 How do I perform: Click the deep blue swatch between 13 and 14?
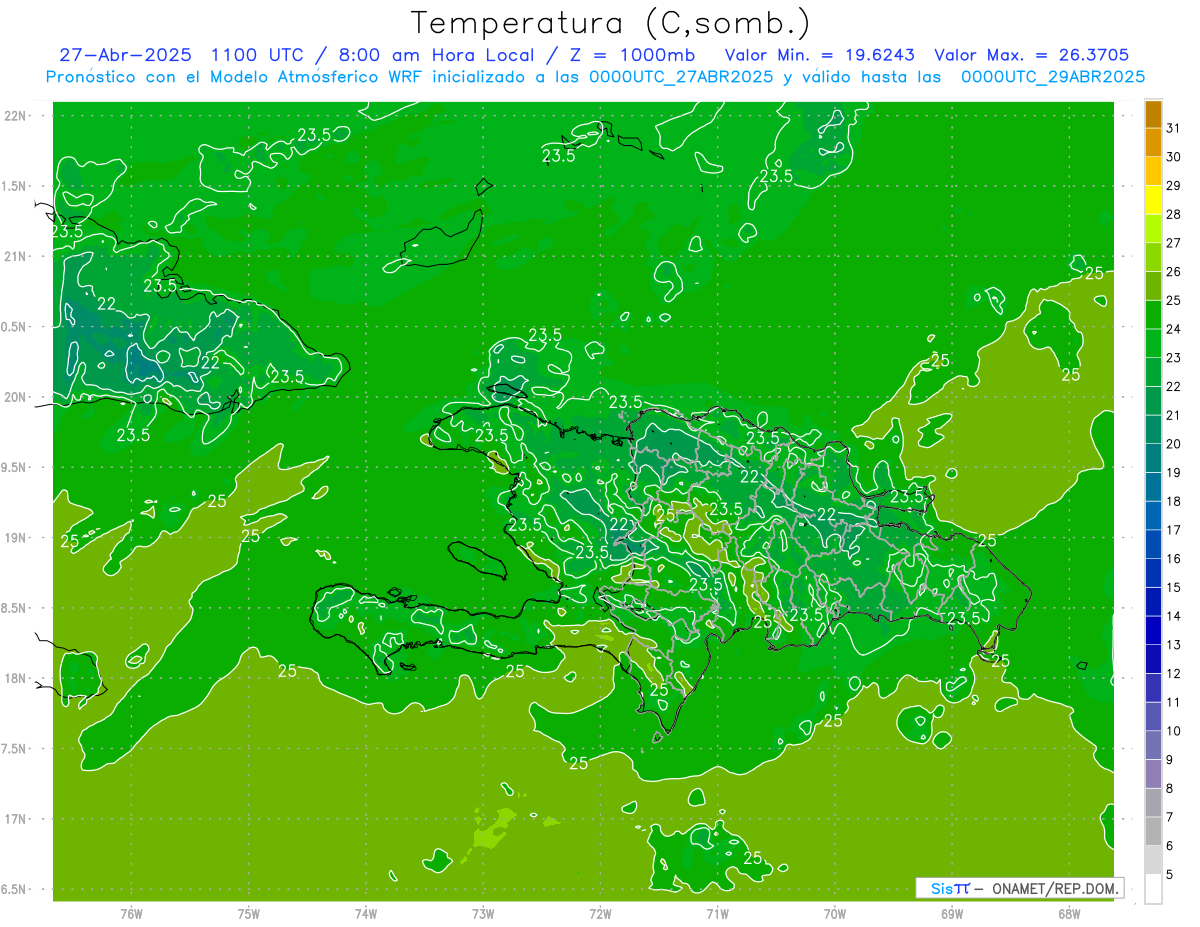coord(1153,630)
